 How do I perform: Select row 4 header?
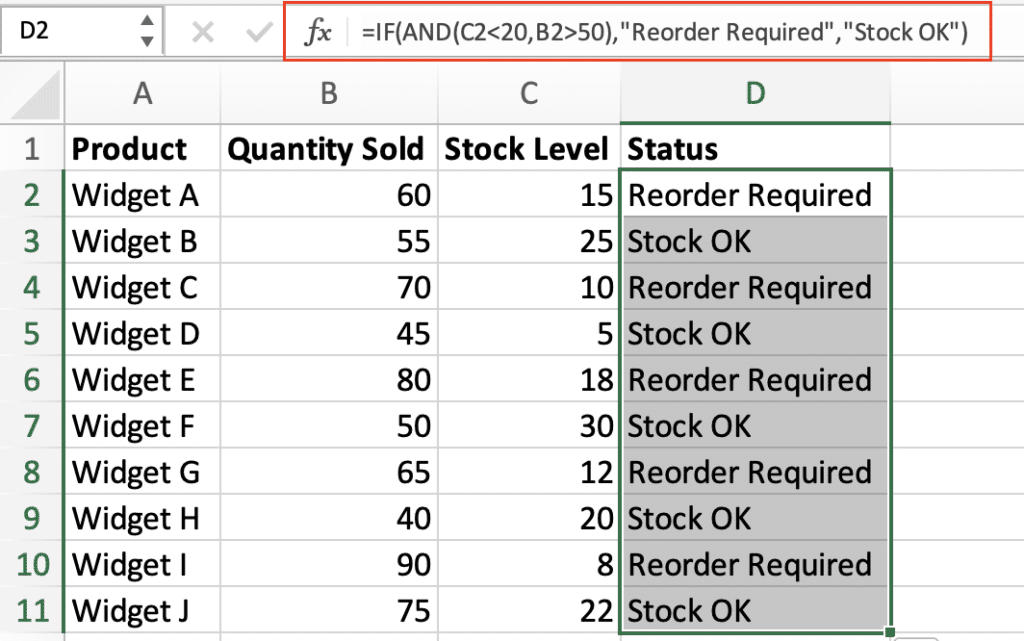[31, 287]
